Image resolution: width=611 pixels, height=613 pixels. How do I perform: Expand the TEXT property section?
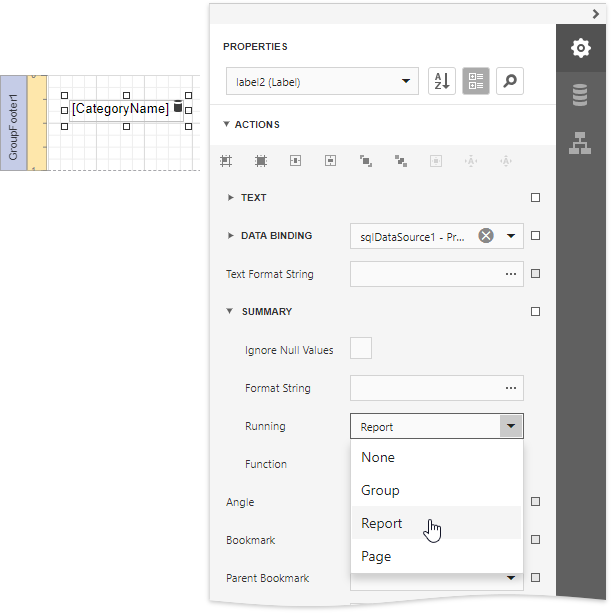point(232,198)
